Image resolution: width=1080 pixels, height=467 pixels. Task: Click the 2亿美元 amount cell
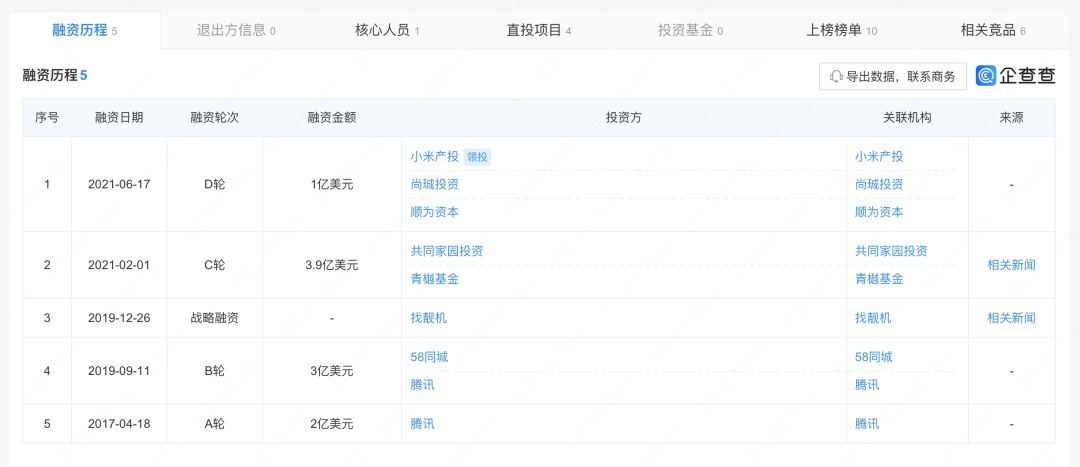pyautogui.click(x=332, y=424)
